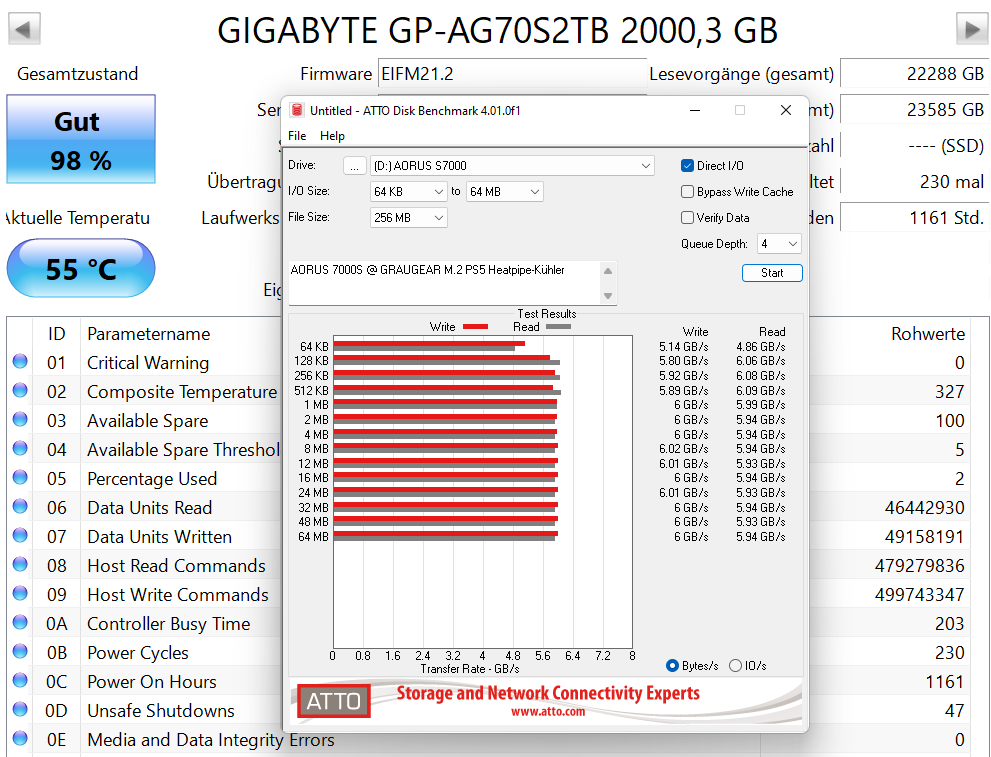Click Start to run benchmark

(772, 273)
